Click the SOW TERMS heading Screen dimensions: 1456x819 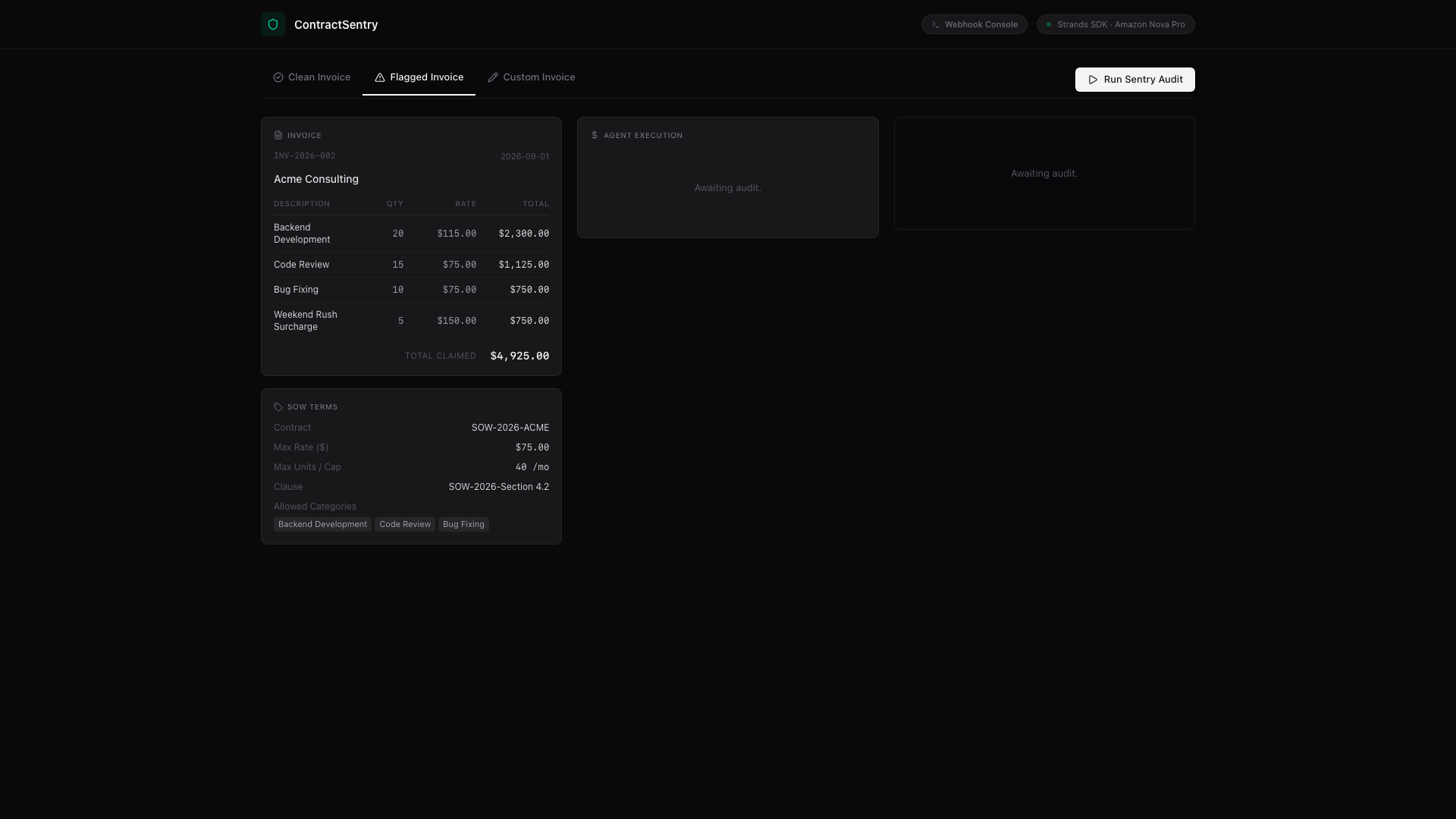(312, 407)
